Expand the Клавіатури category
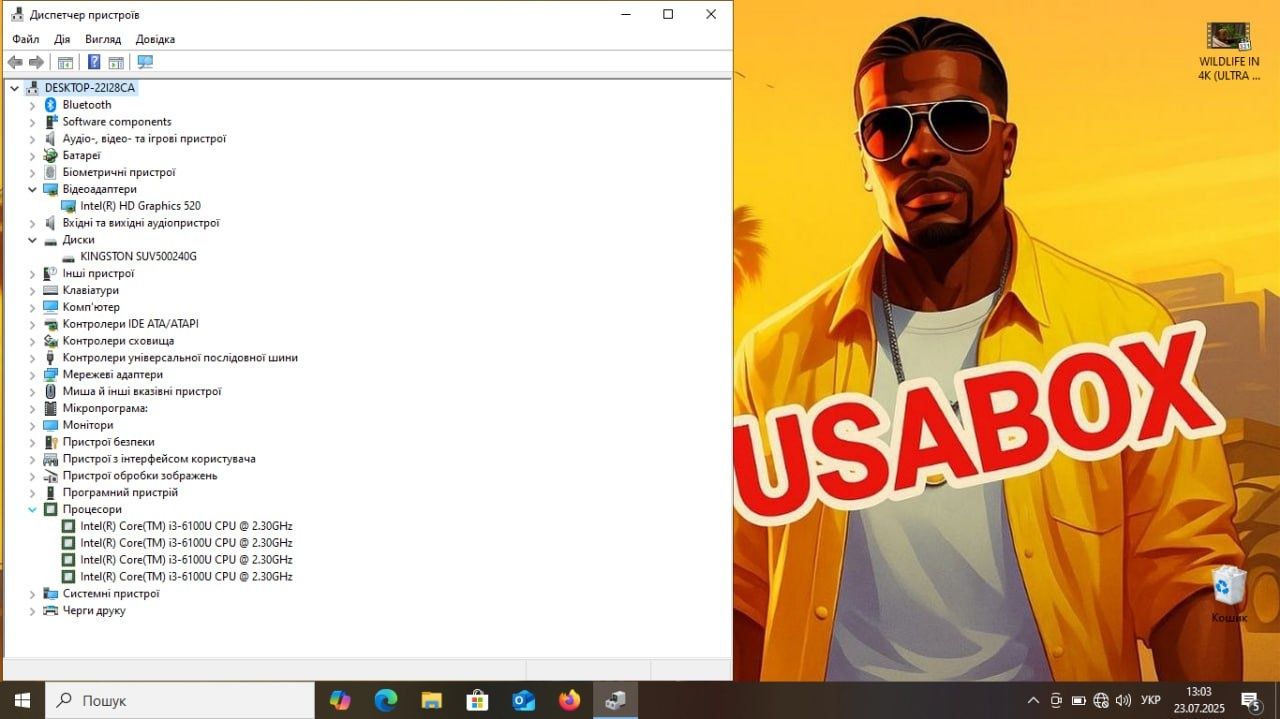The image size is (1280, 719). coord(32,290)
